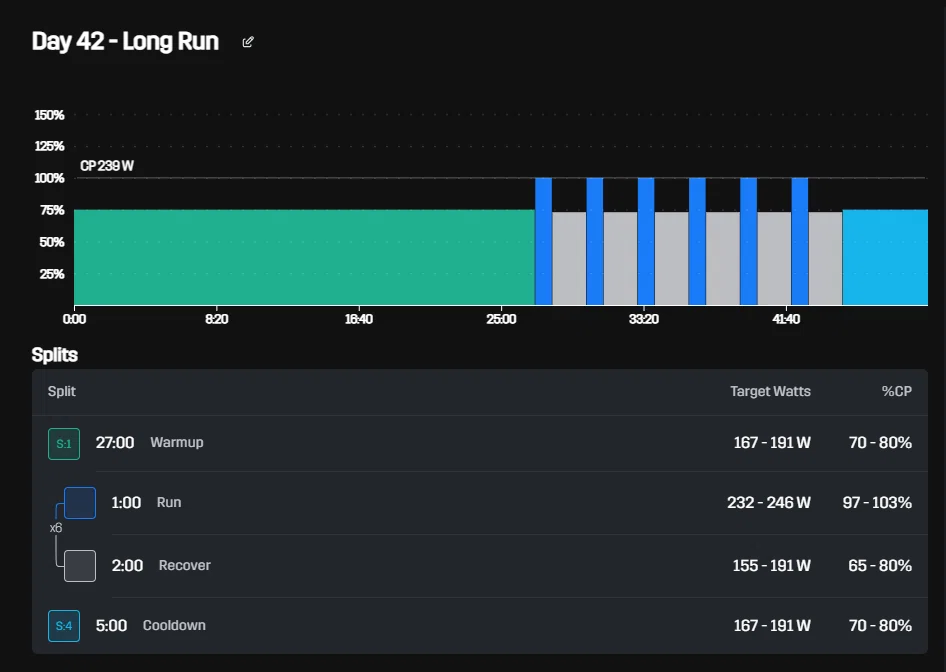Click the 232 - 246 W target value

769,502
